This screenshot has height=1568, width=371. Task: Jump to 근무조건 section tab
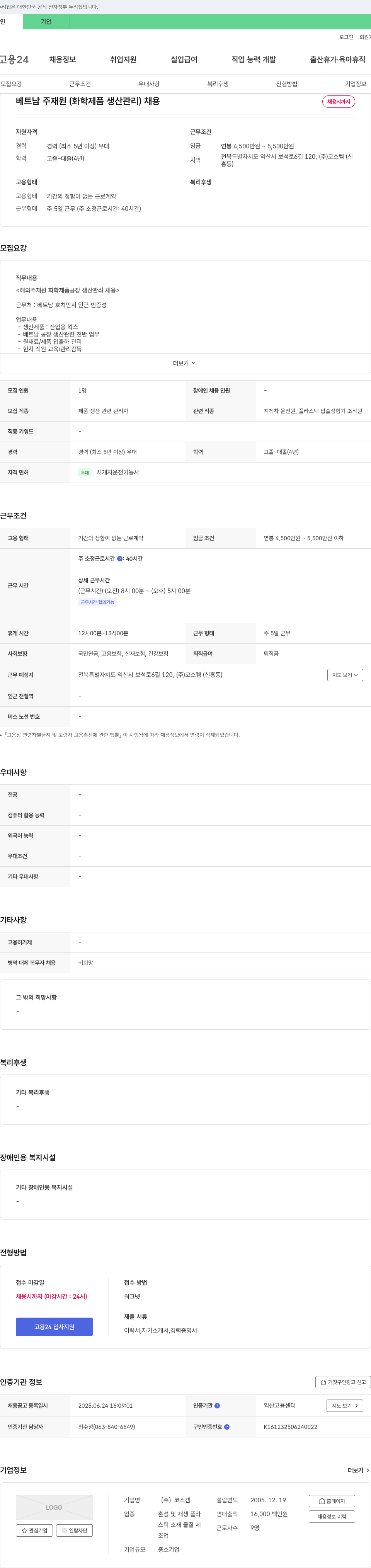[x=80, y=83]
